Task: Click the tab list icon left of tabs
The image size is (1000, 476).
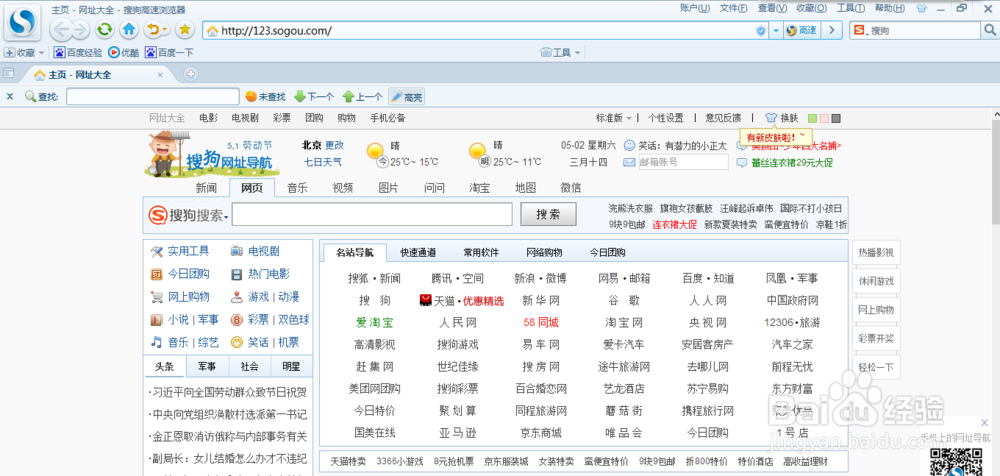Action: click(x=9, y=73)
